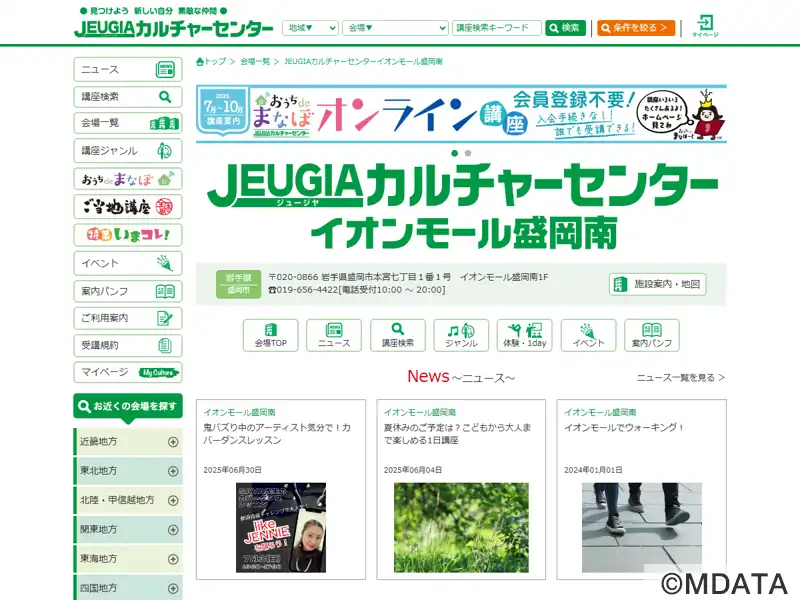Click the walking feet news thumbnail
Screen dimensions: 800x600
click(642, 528)
